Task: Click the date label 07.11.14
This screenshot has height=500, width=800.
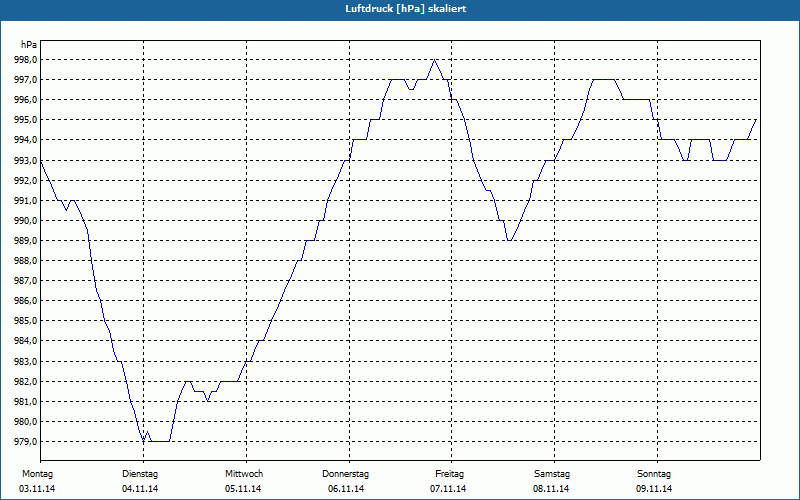Action: tap(448, 489)
